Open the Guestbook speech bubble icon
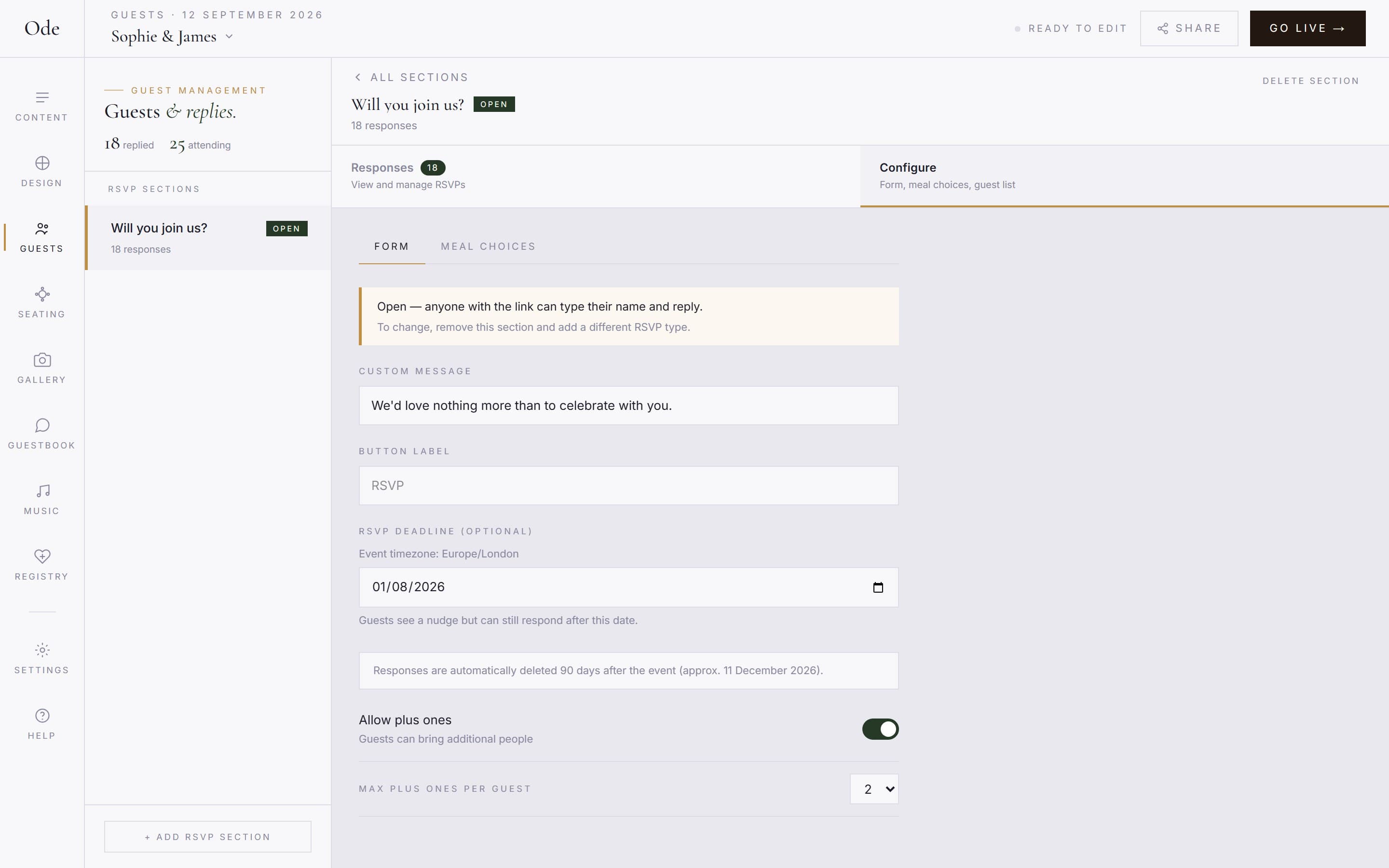This screenshot has height=868, width=1389. pos(42,425)
